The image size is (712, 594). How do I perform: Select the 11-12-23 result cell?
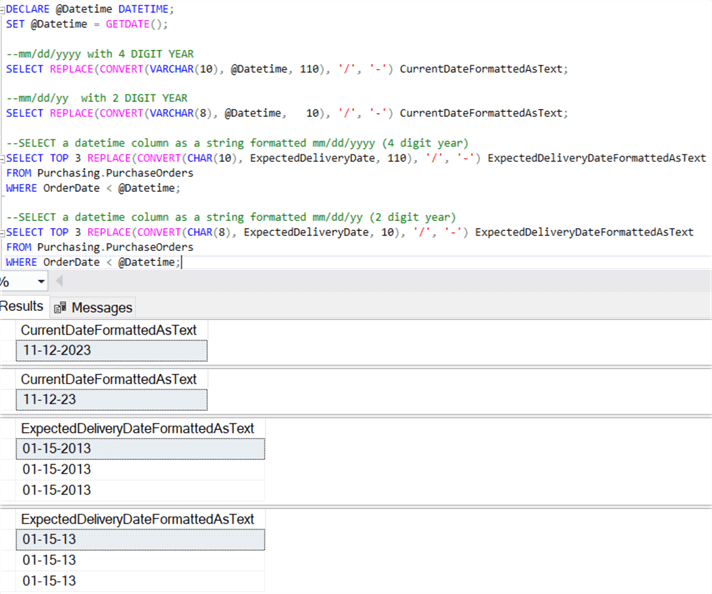[112, 399]
